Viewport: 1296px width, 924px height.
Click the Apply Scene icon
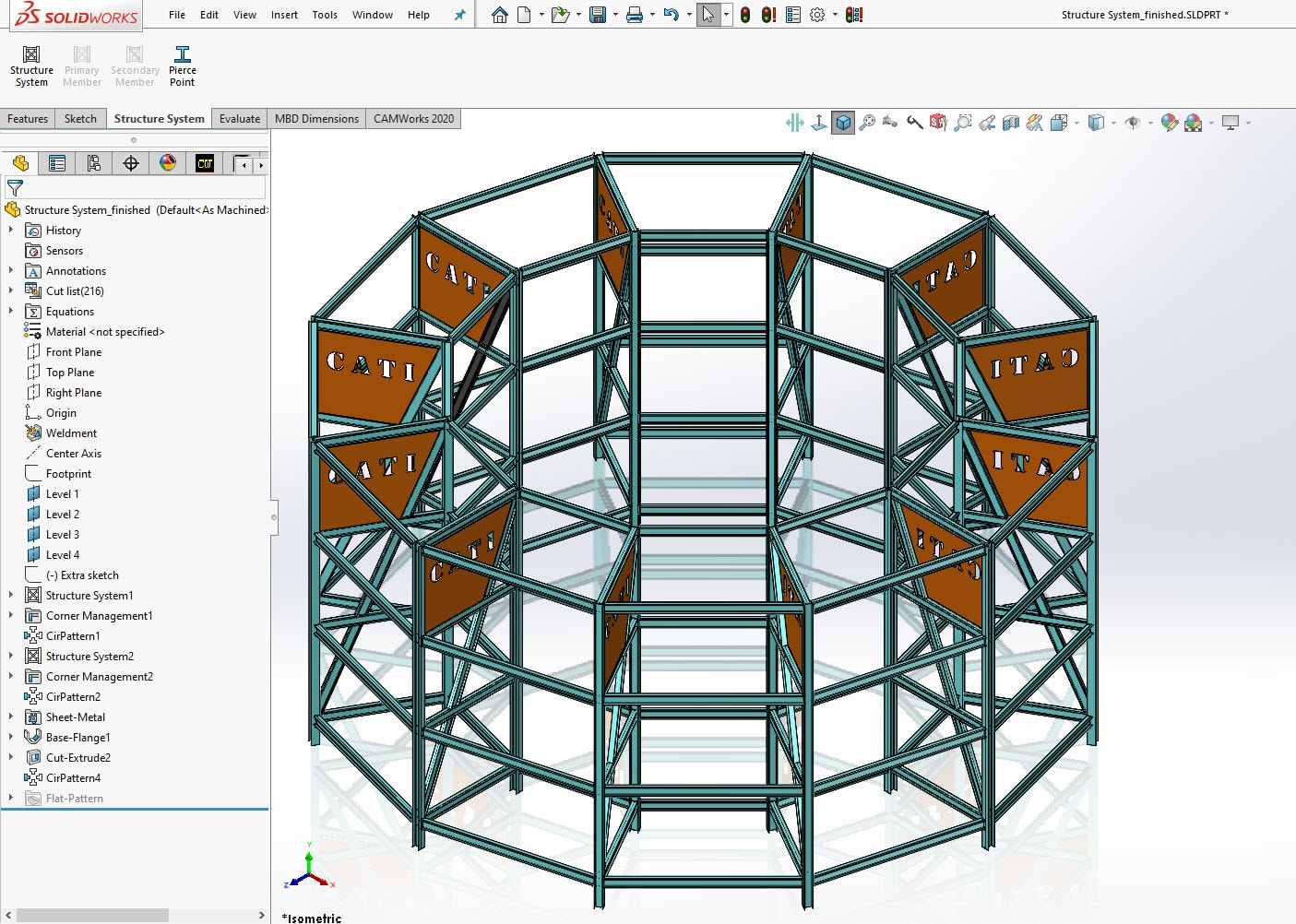[1193, 123]
